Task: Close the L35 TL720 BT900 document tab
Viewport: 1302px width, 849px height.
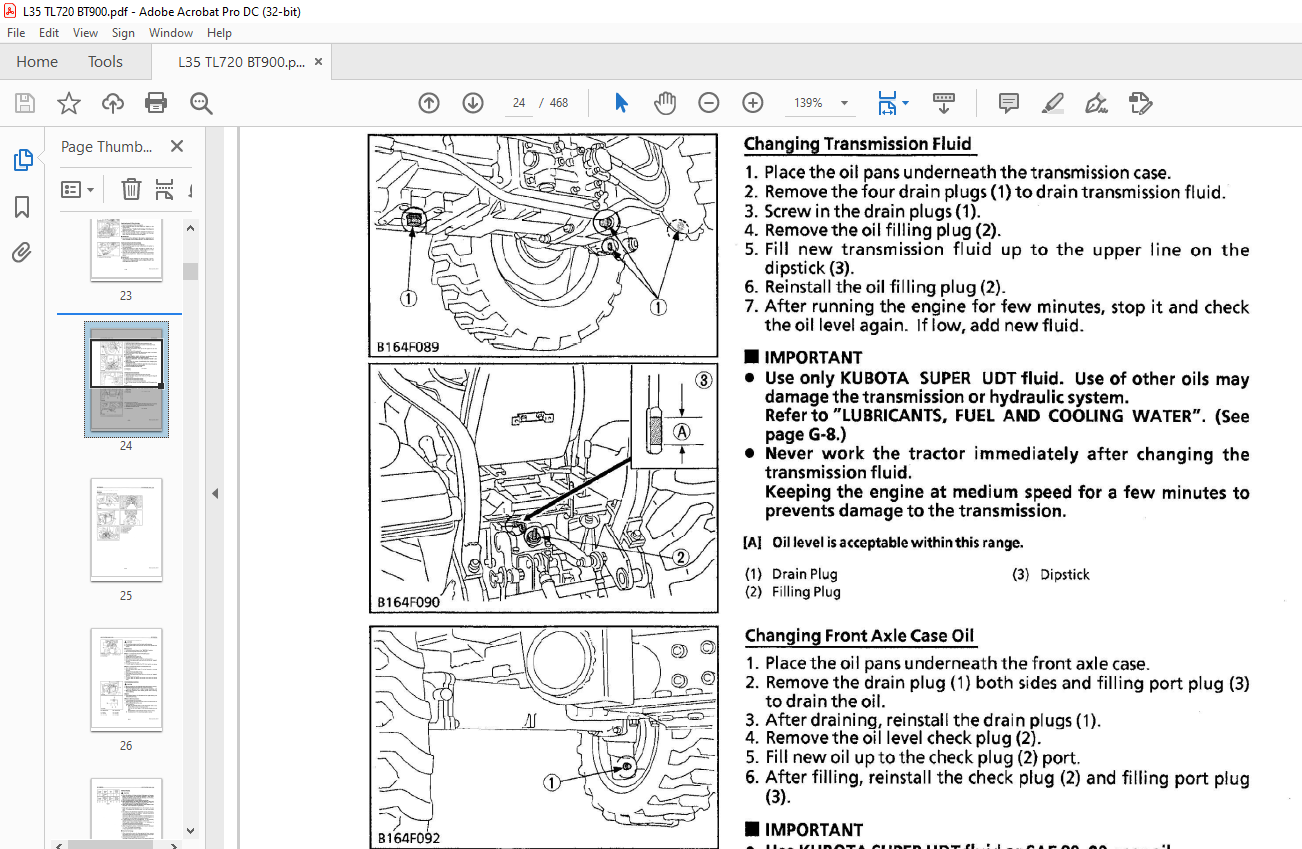Action: [318, 62]
